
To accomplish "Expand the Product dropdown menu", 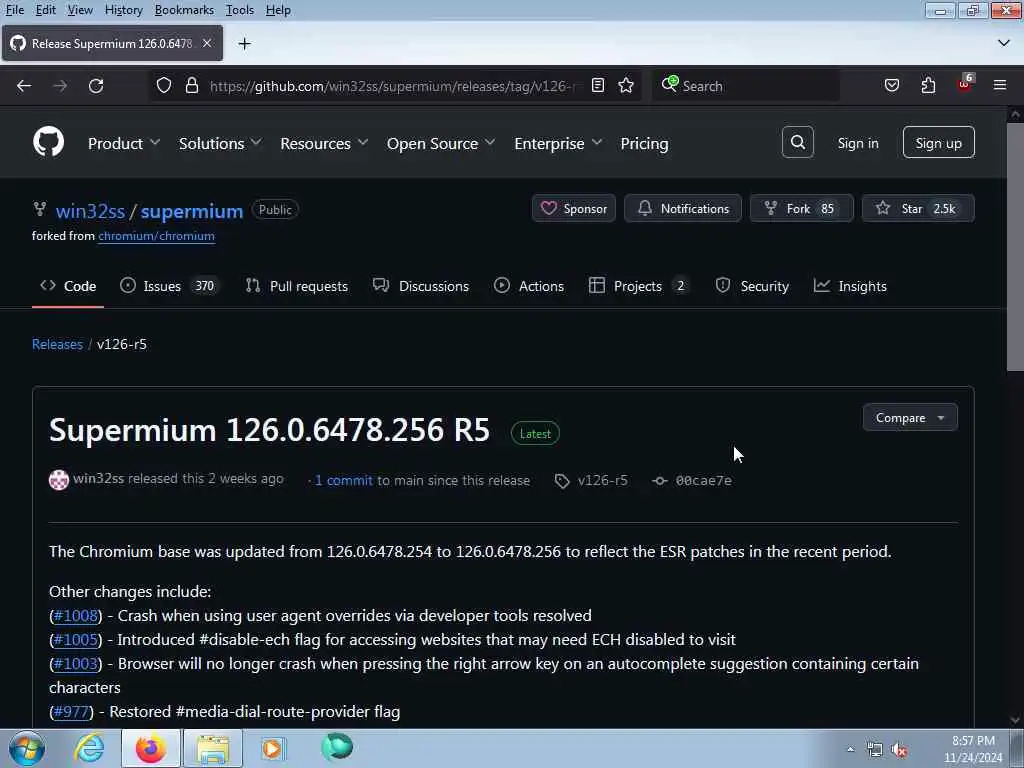I will [x=124, y=143].
